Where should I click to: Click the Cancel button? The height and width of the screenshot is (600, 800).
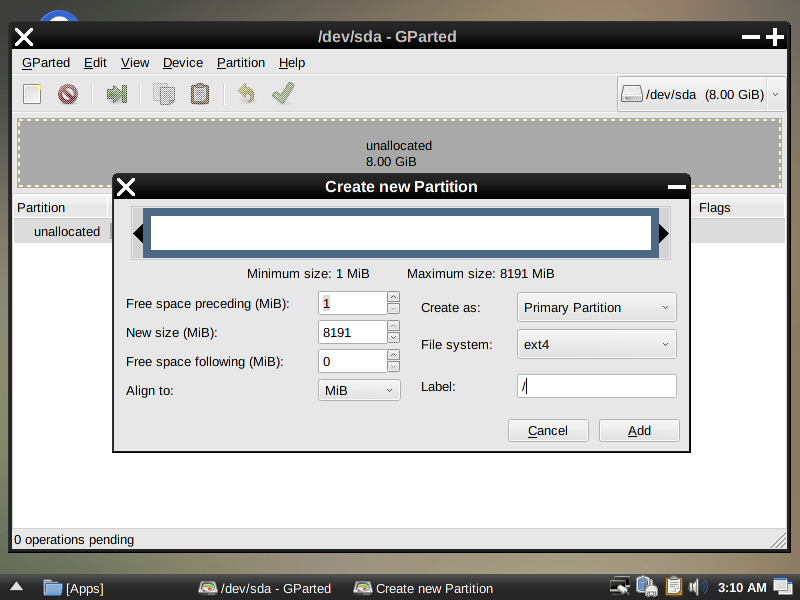tap(548, 431)
